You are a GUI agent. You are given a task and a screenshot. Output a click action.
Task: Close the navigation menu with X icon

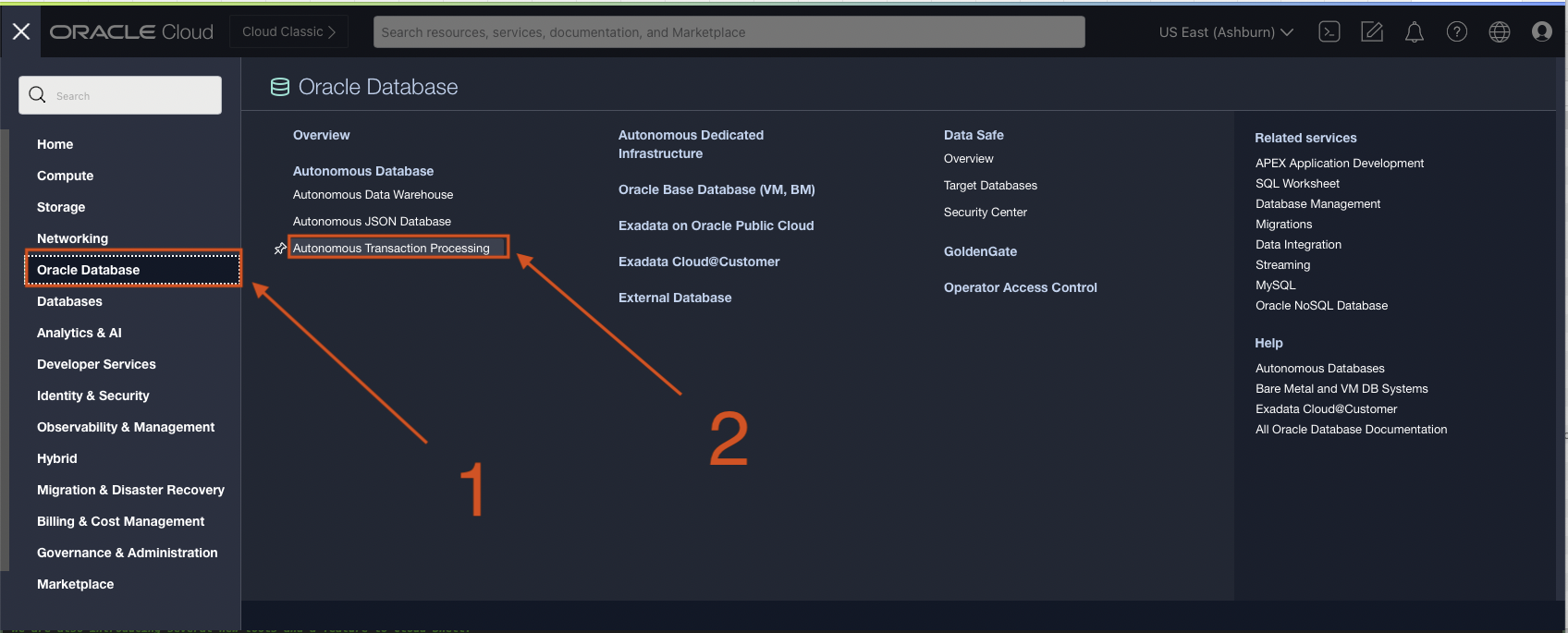point(21,32)
